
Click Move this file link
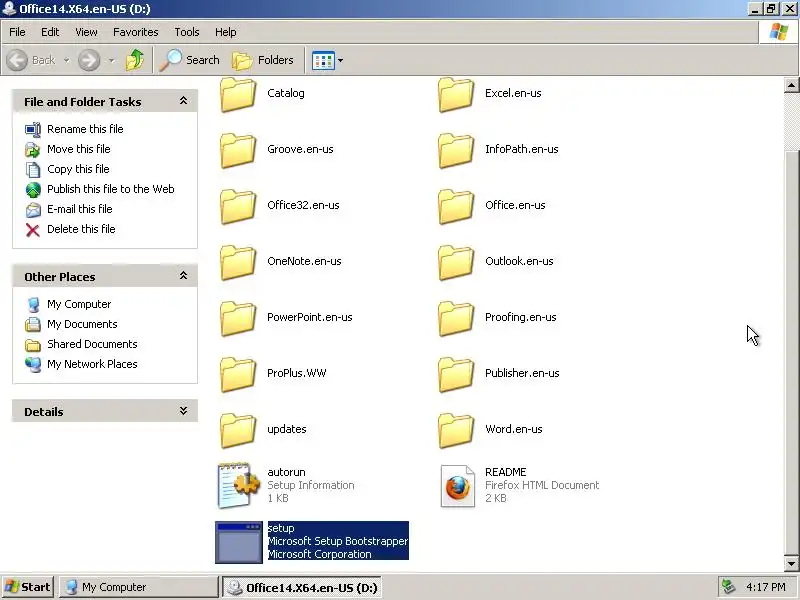pyautogui.click(x=79, y=149)
